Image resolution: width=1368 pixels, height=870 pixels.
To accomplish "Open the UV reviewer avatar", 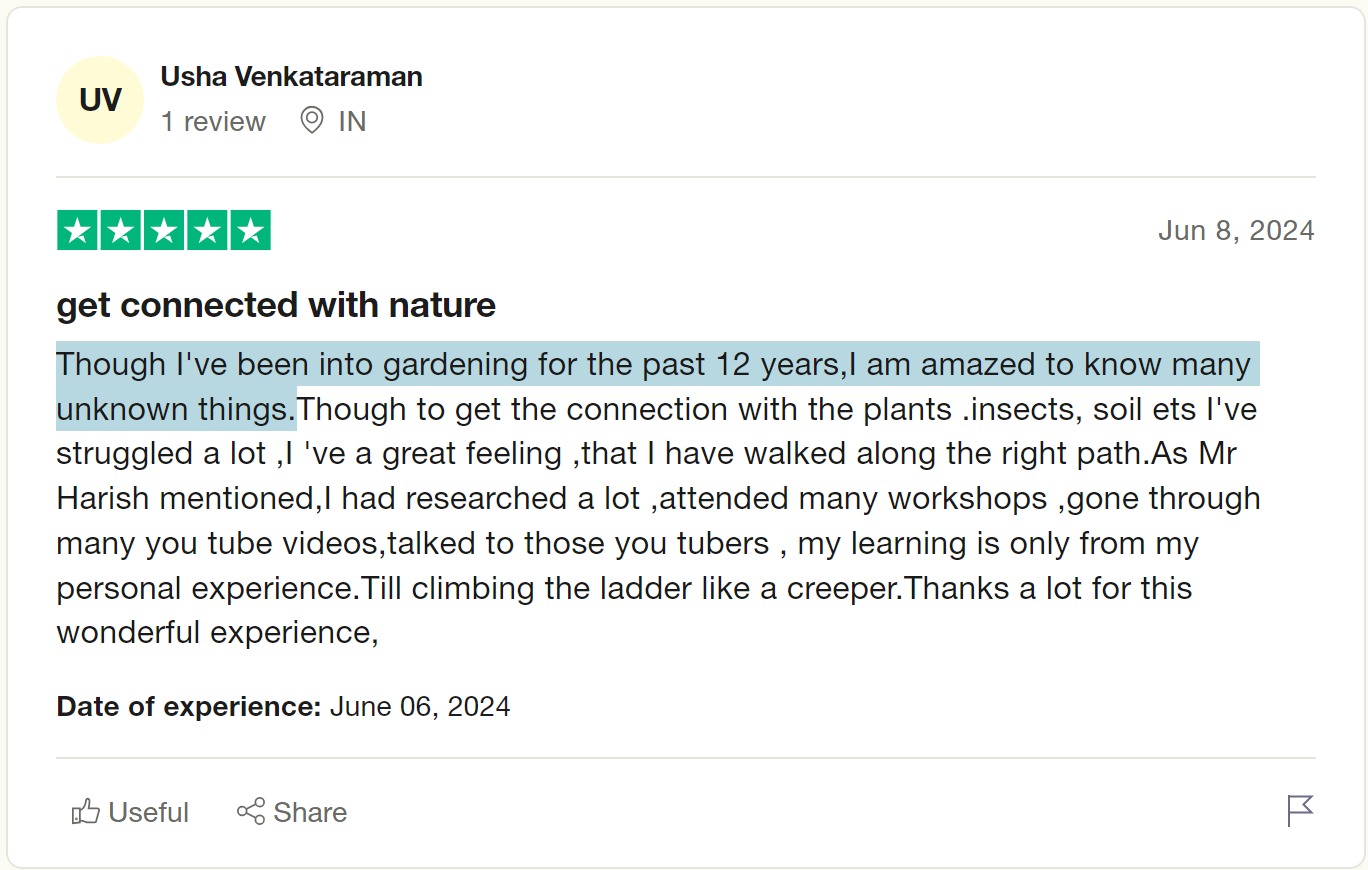I will 100,100.
